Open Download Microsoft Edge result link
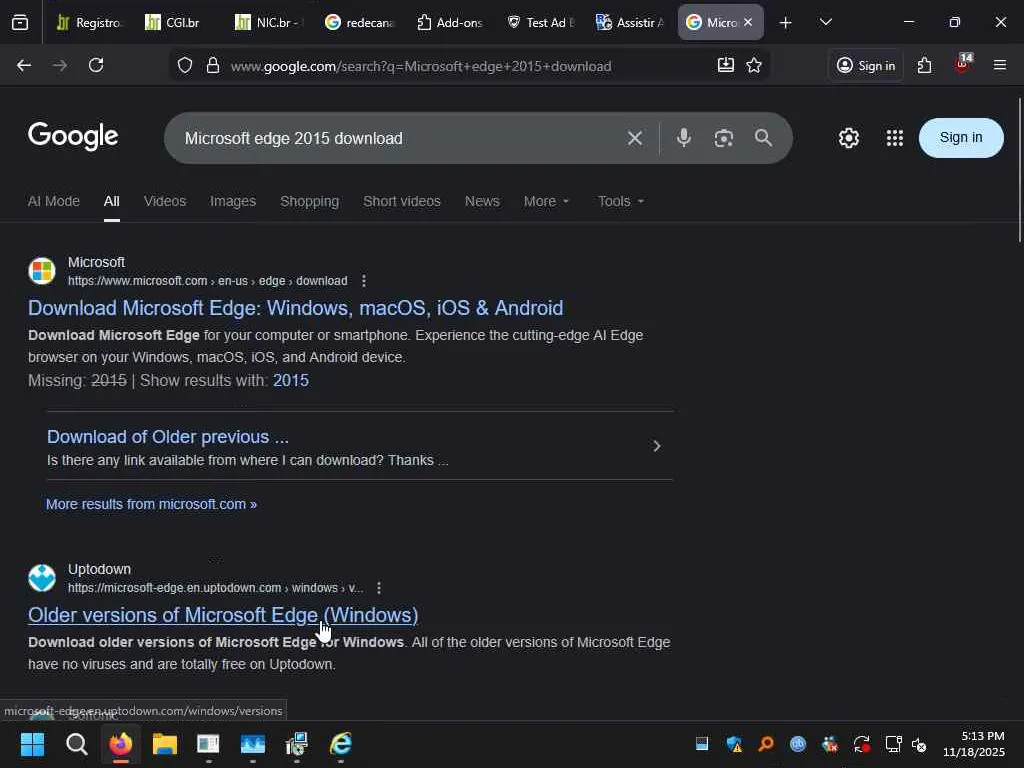The width and height of the screenshot is (1024, 768). [295, 308]
